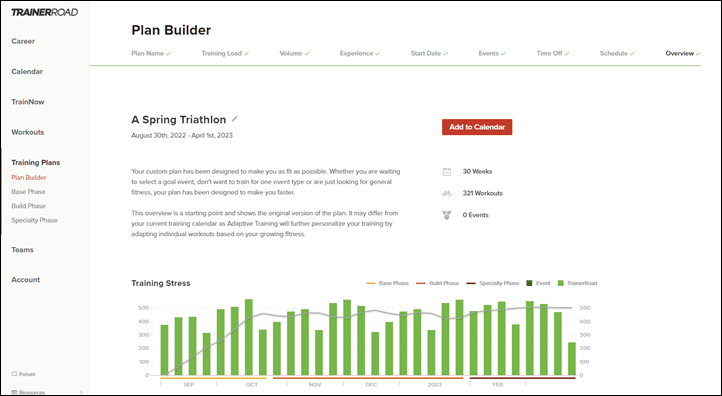Toggle the Event legend square

tap(529, 283)
